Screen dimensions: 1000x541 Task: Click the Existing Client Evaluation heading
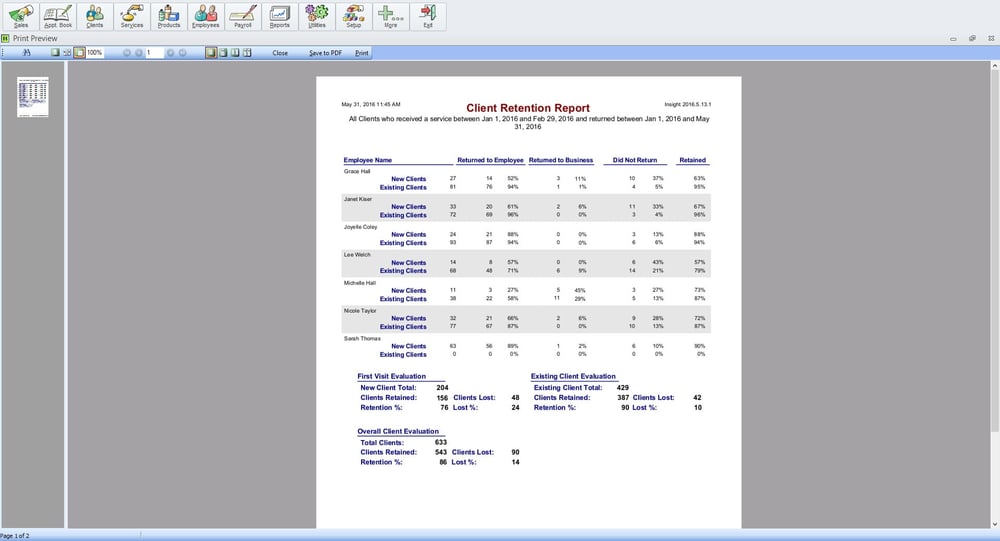click(573, 376)
